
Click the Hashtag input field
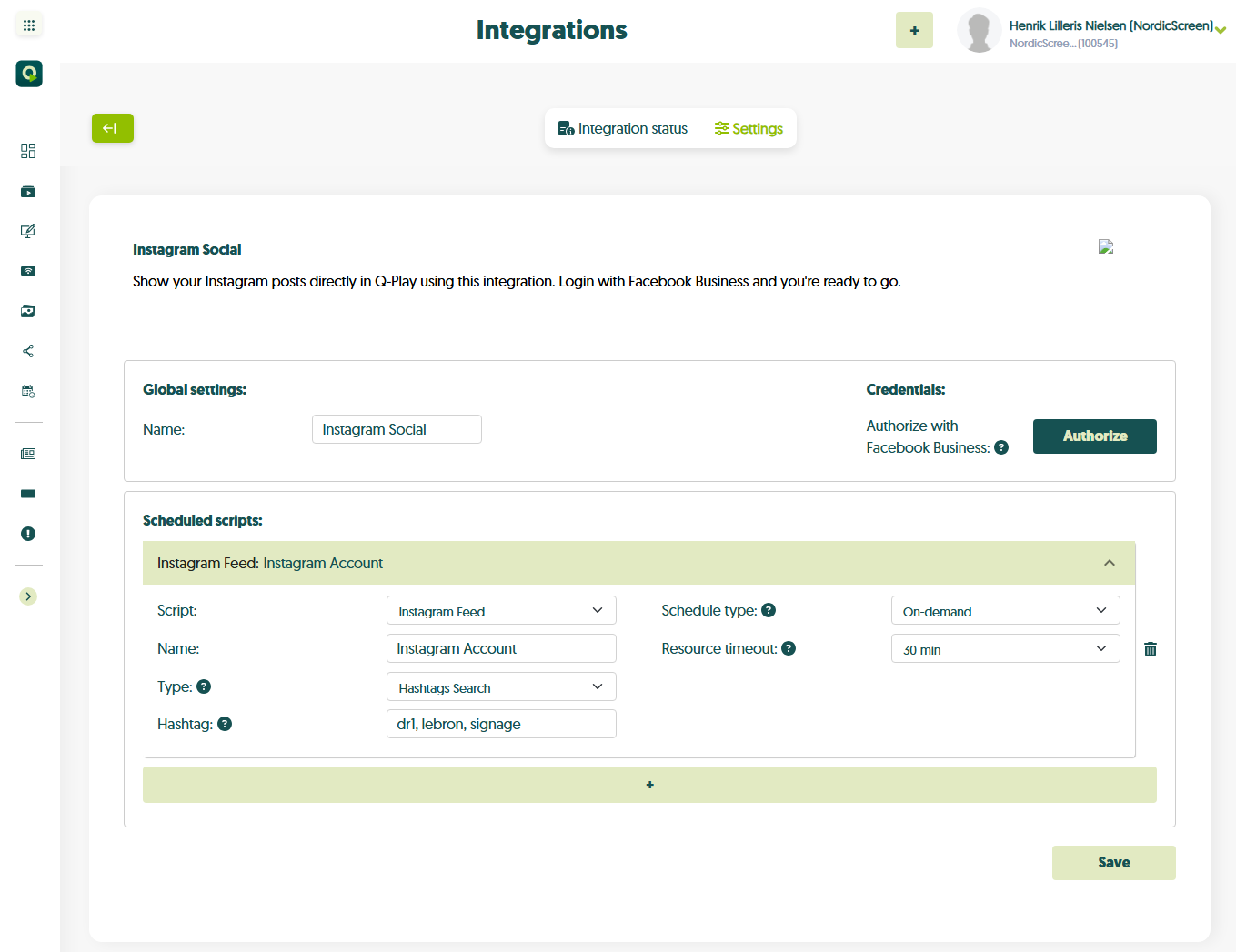coord(501,724)
